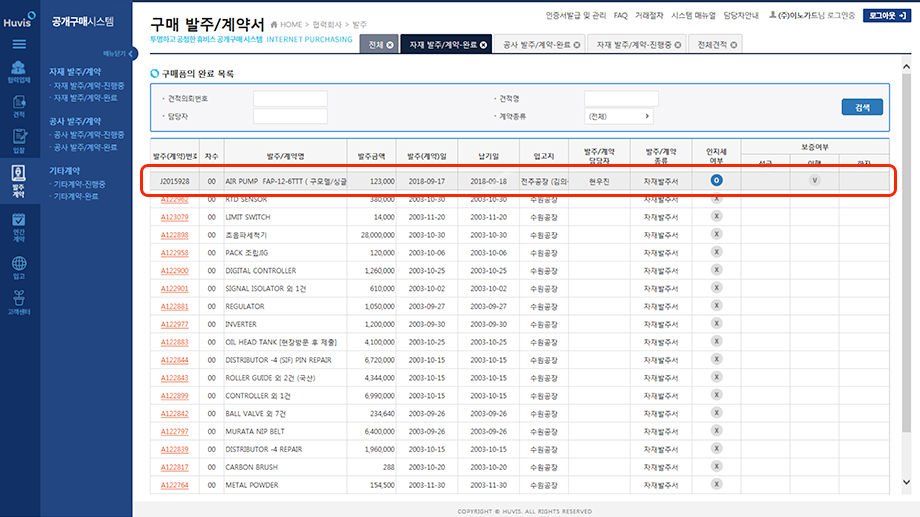Open order number link A122898

click(x=174, y=235)
